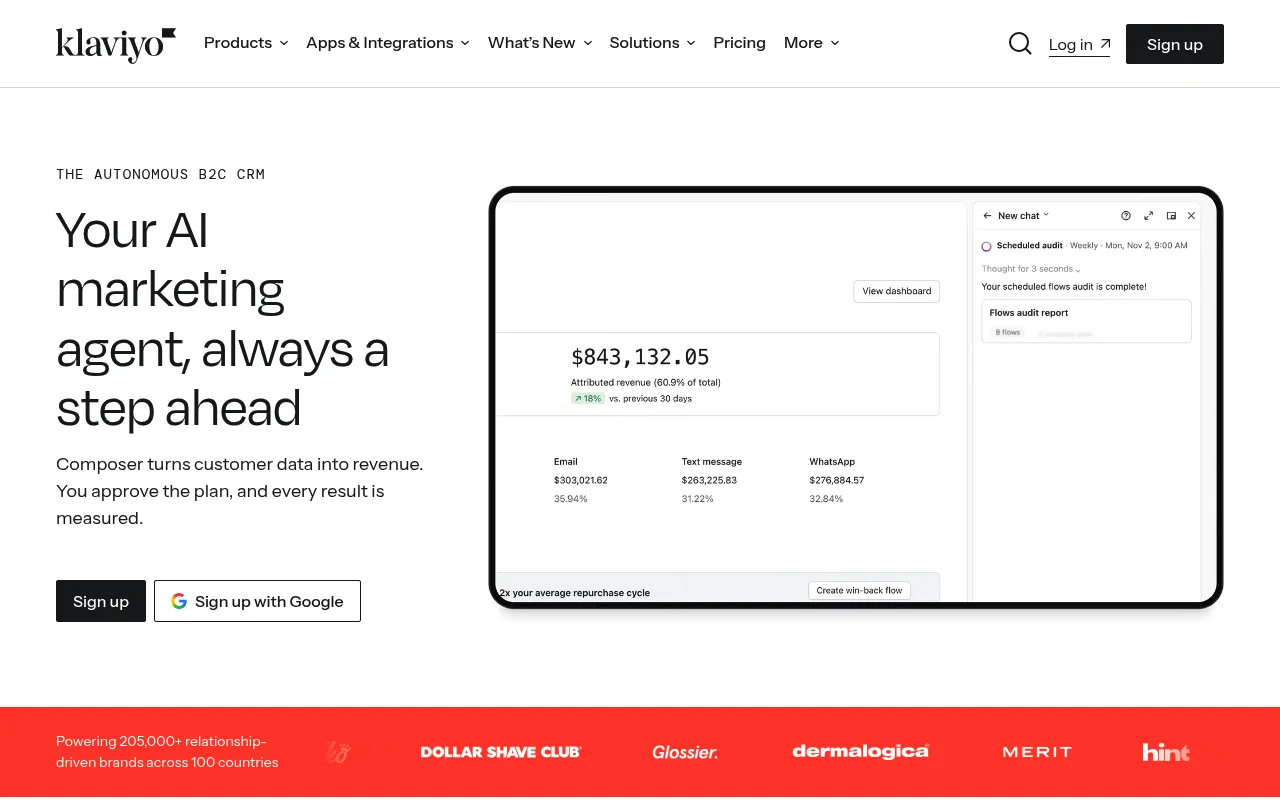Expand the chat panel to full size
Image resolution: width=1280 pixels, height=800 pixels.
(1148, 216)
